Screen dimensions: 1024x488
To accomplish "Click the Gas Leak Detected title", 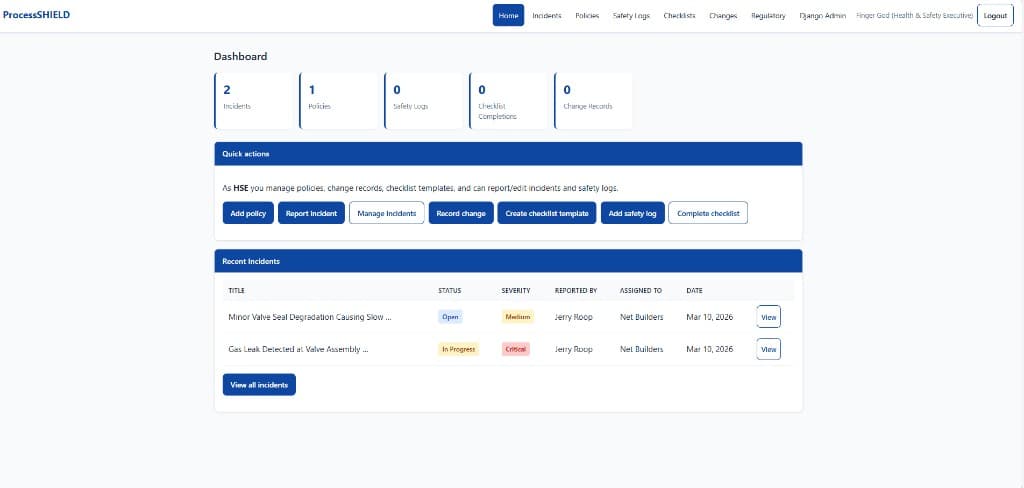I will coord(298,350).
